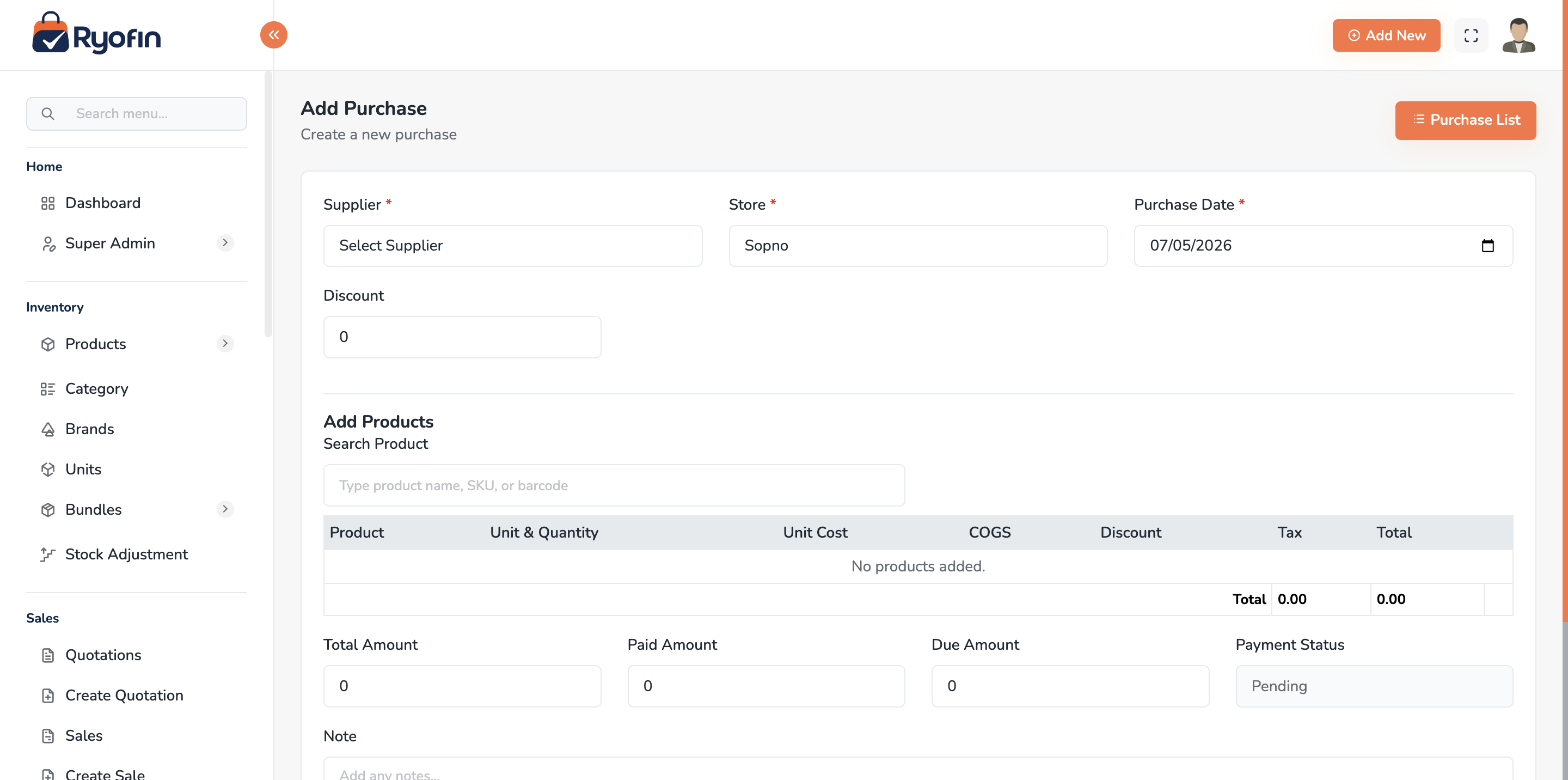Screen dimensions: 1568x780
Task: Open the user profile avatar
Action: point(1518,35)
